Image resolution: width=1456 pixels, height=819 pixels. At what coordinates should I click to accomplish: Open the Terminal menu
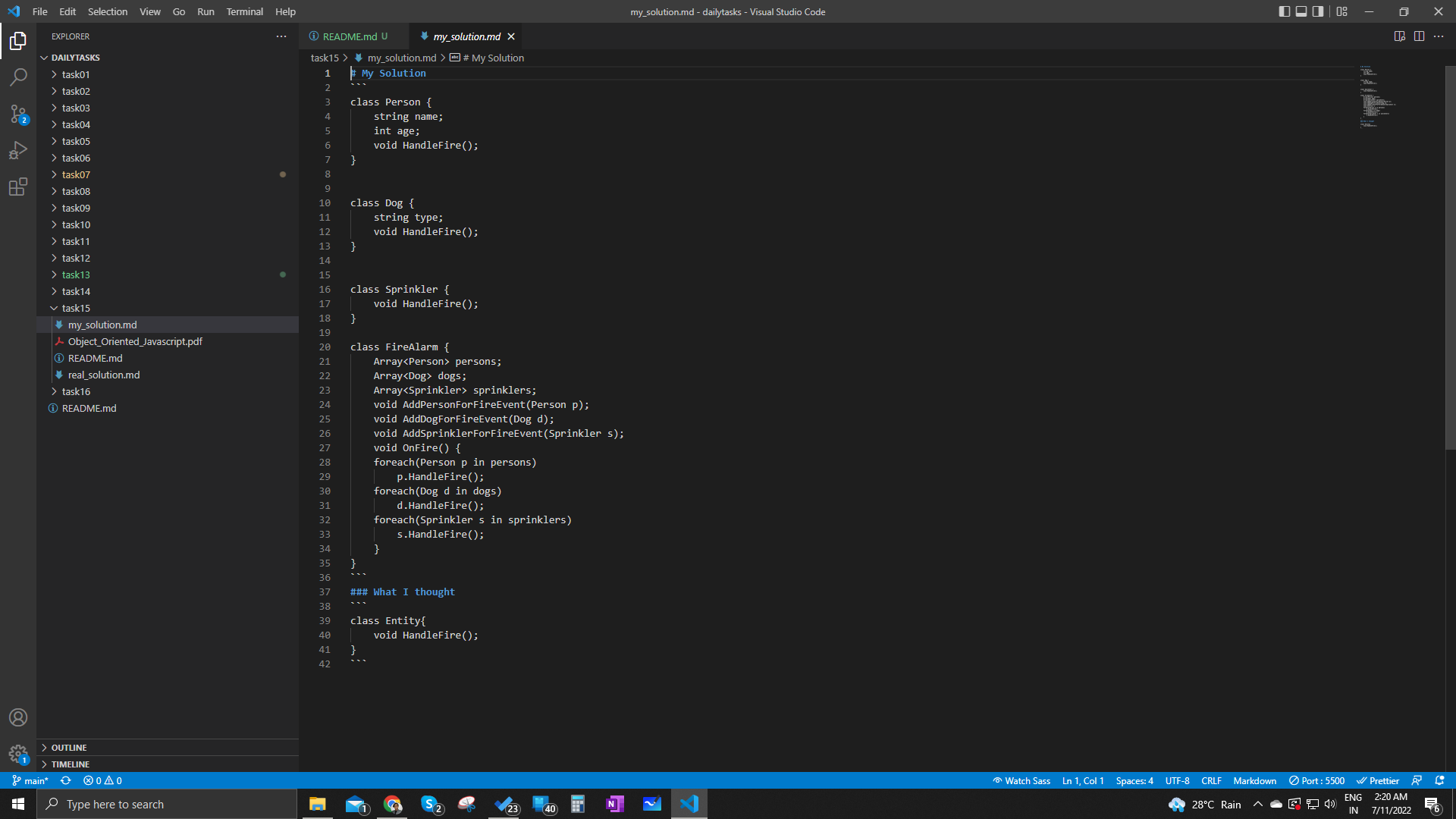tap(244, 11)
